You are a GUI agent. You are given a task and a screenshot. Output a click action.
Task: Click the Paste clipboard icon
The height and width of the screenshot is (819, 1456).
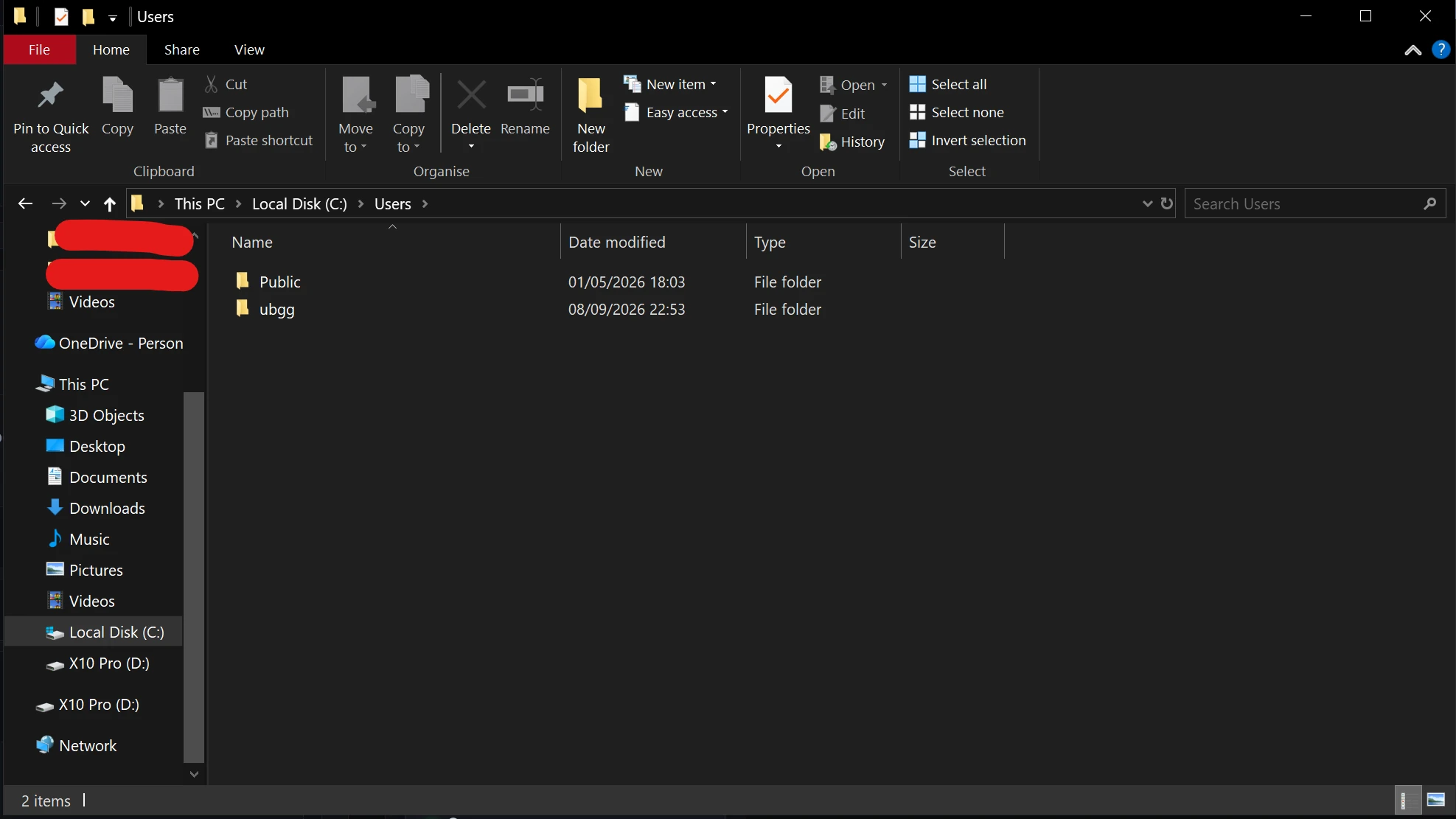(170, 96)
